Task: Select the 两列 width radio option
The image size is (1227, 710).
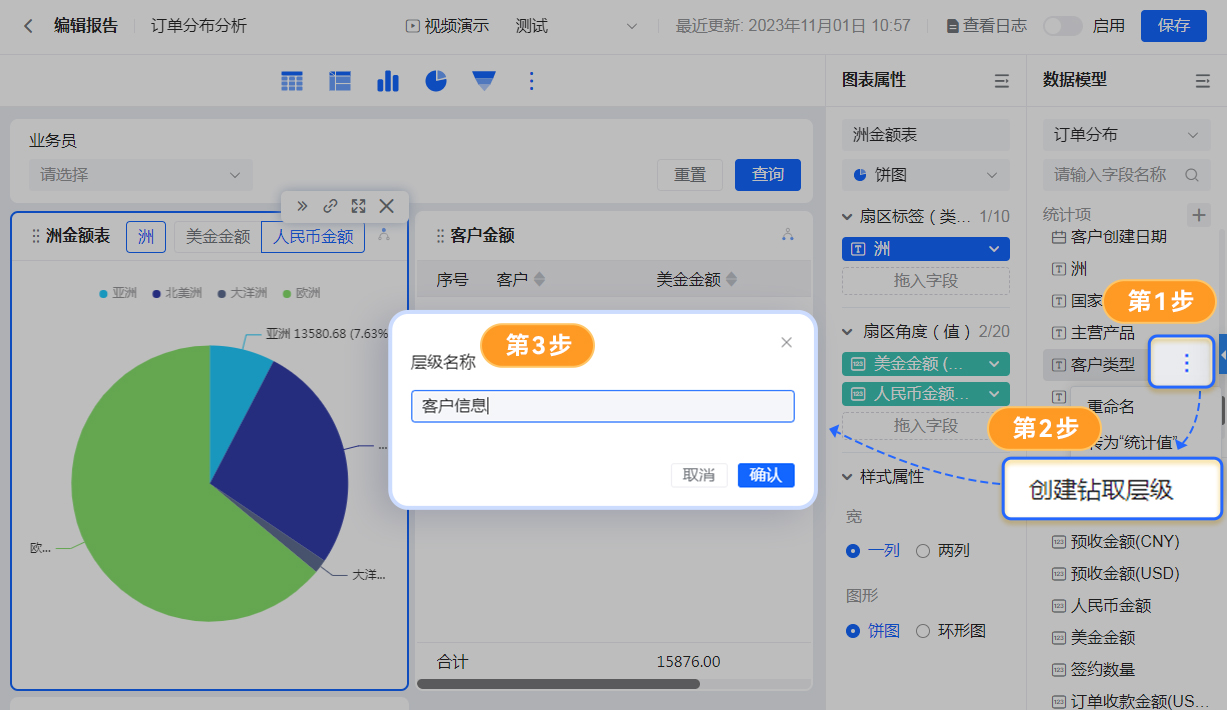Action: pos(923,551)
